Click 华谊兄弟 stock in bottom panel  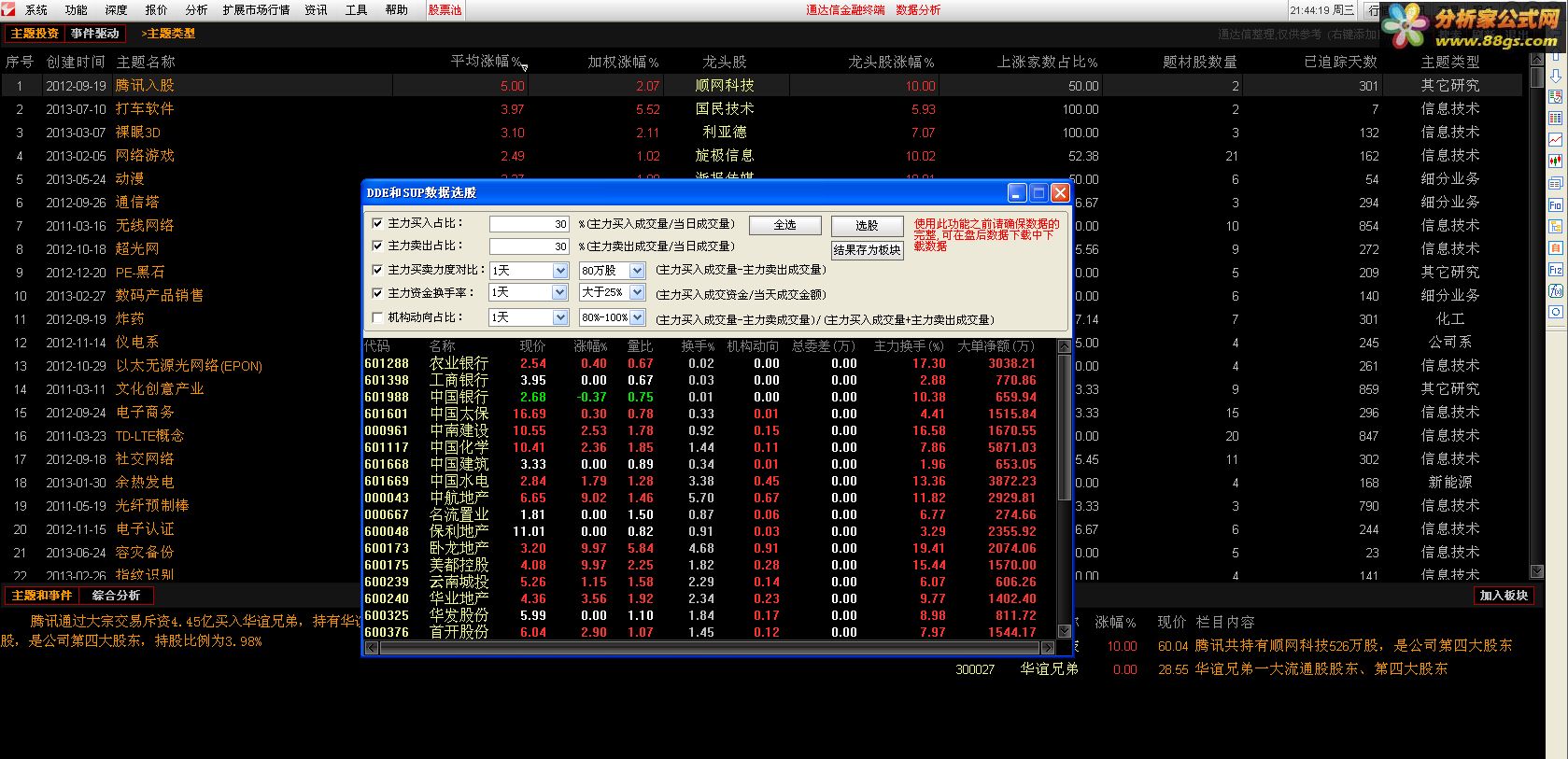point(1049,669)
